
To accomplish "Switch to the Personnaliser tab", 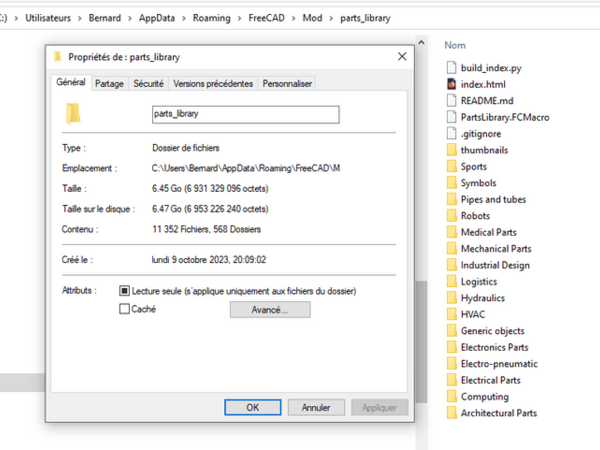I will [287, 84].
